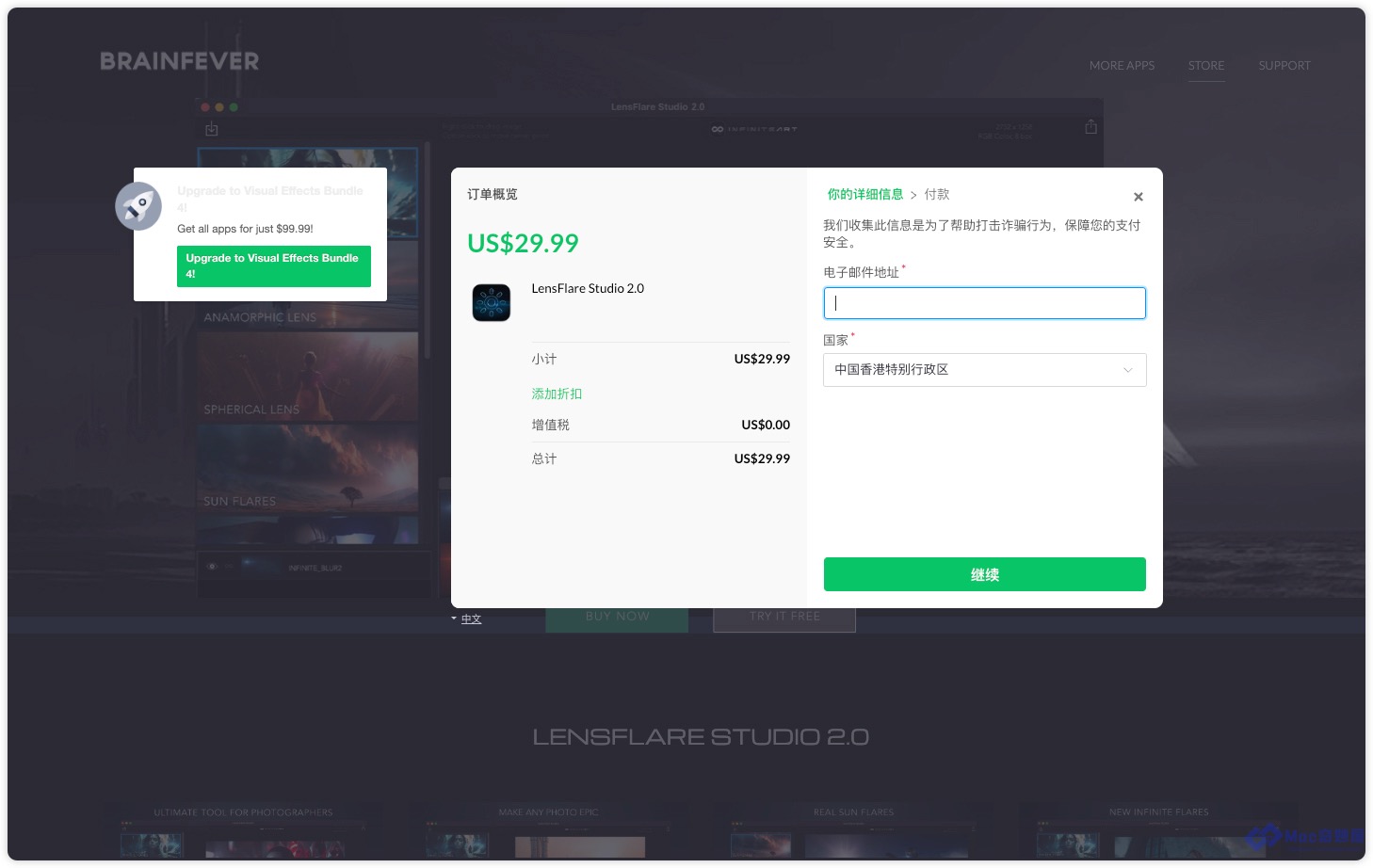Click the 增值税 US$0.00 tax amount
Viewport: 1373px width, 868px height.
(x=766, y=425)
